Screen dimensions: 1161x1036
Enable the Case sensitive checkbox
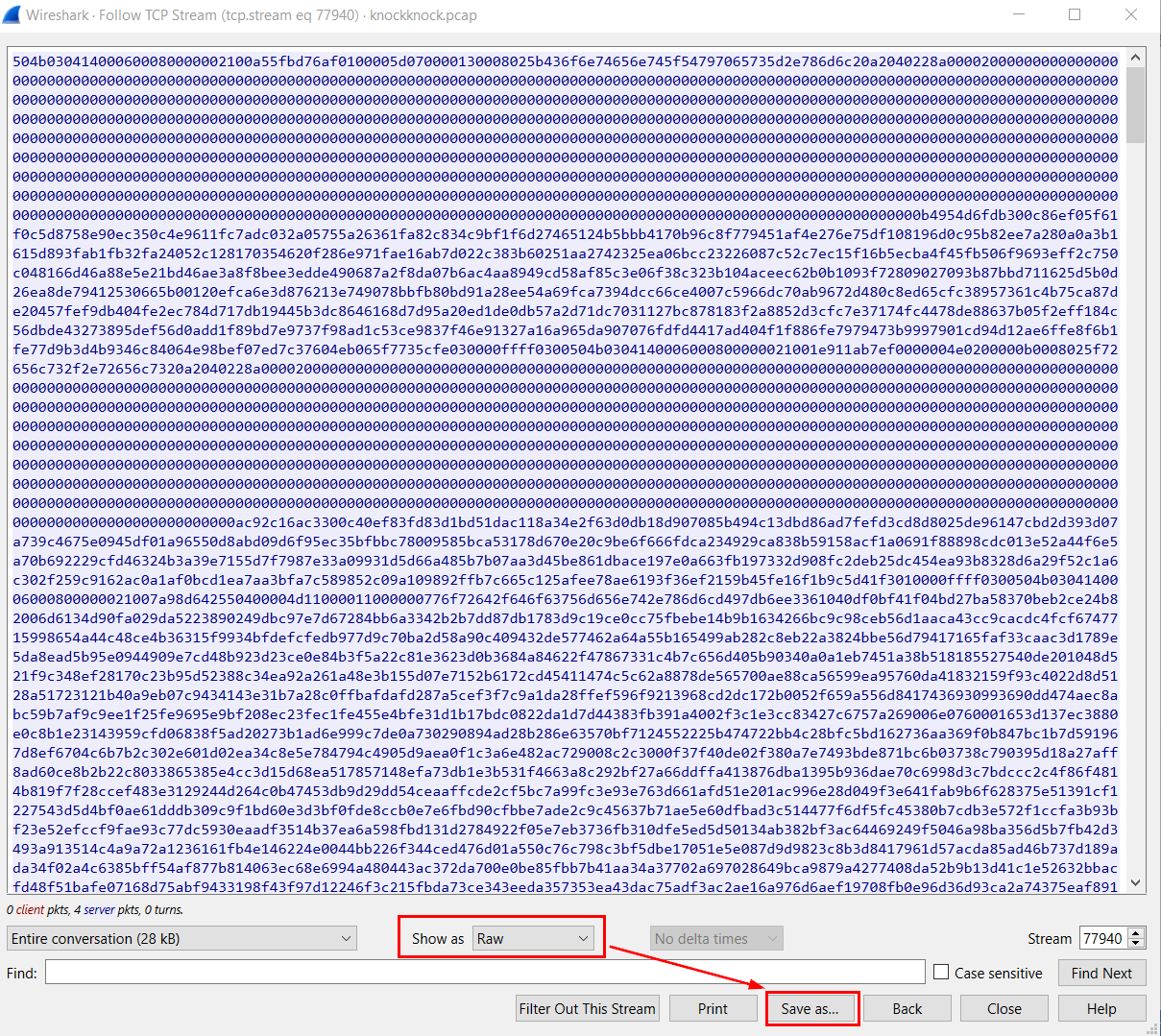[x=940, y=973]
